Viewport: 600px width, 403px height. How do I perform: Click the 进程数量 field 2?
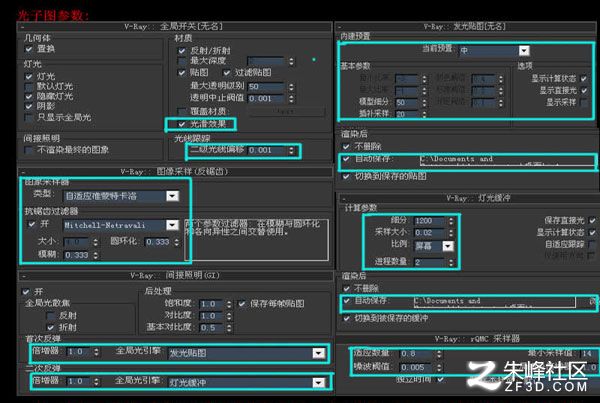coord(429,263)
